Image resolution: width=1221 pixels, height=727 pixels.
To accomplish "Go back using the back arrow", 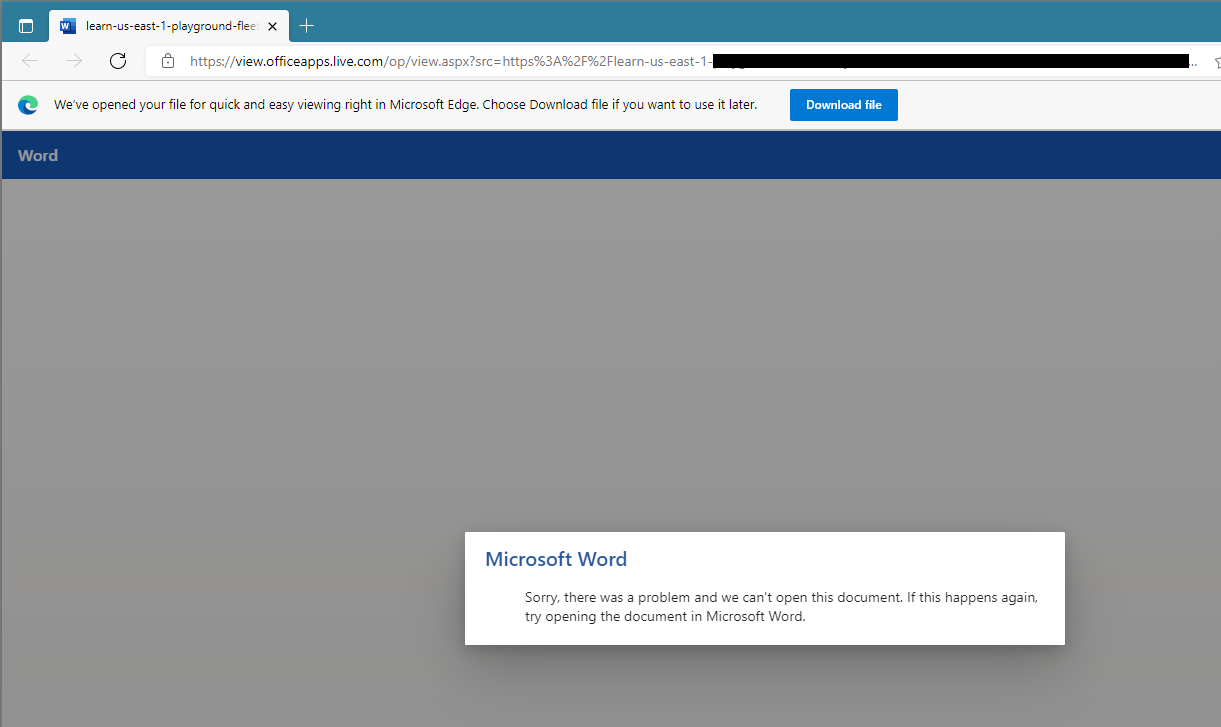I will click(30, 61).
